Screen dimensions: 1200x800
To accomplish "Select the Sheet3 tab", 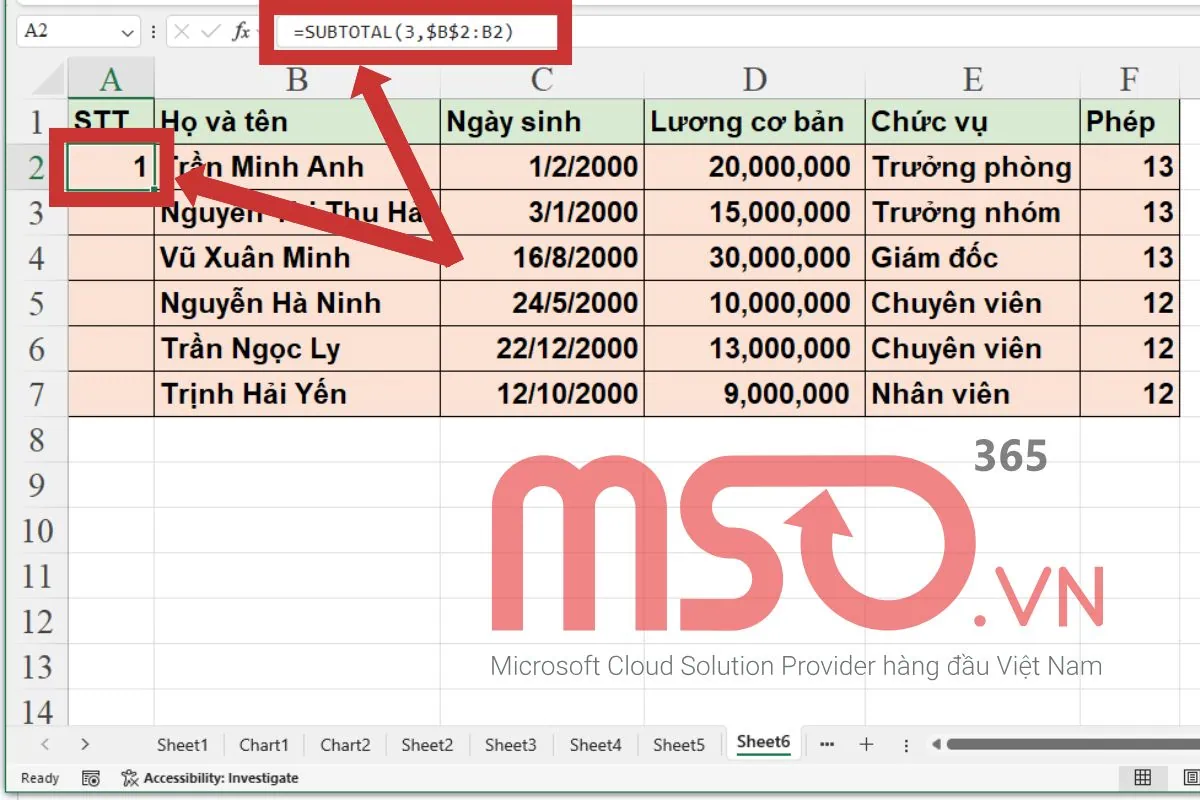I will [x=511, y=744].
